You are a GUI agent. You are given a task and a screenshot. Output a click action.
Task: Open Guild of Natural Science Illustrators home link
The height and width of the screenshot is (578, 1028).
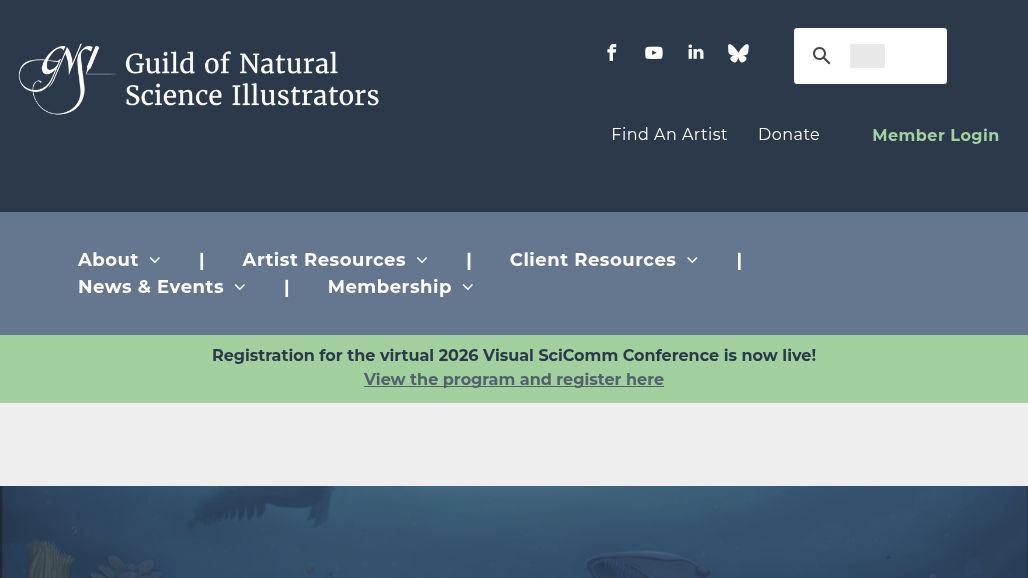252,79
